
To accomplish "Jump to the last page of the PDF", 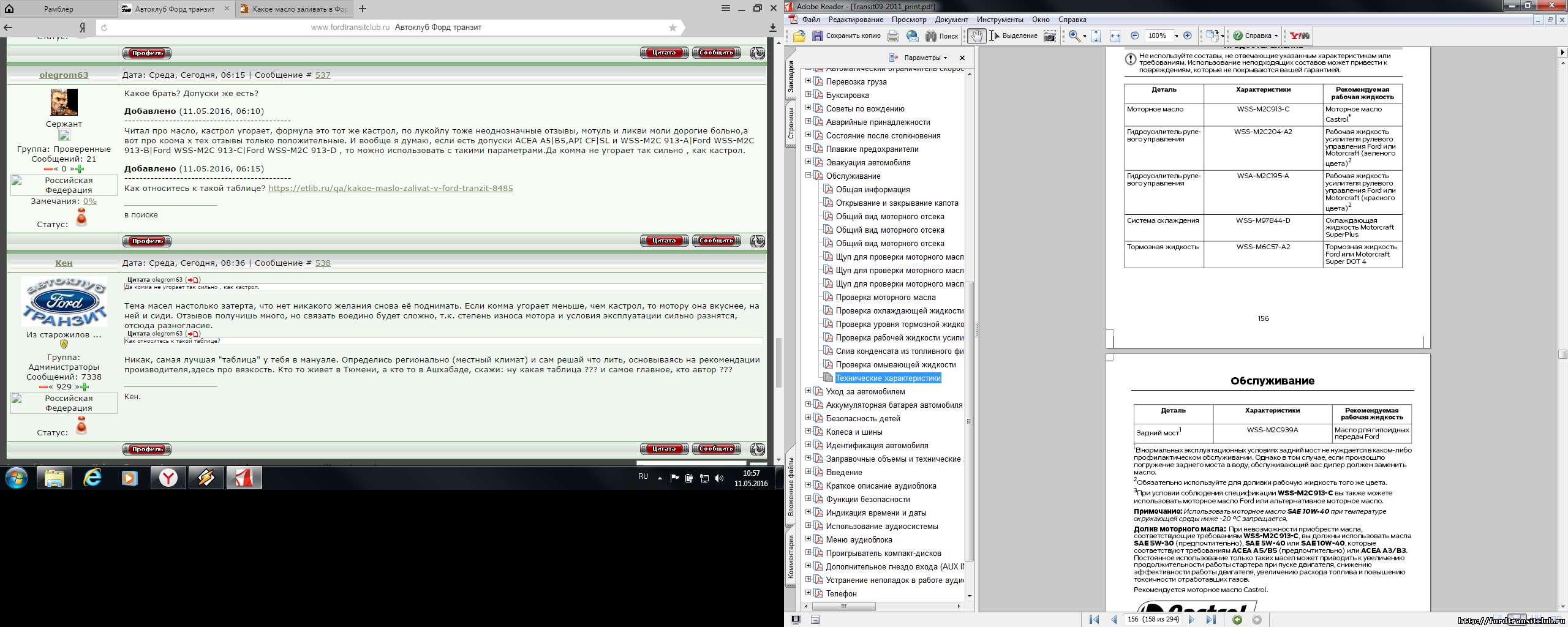I will tap(1211, 620).
